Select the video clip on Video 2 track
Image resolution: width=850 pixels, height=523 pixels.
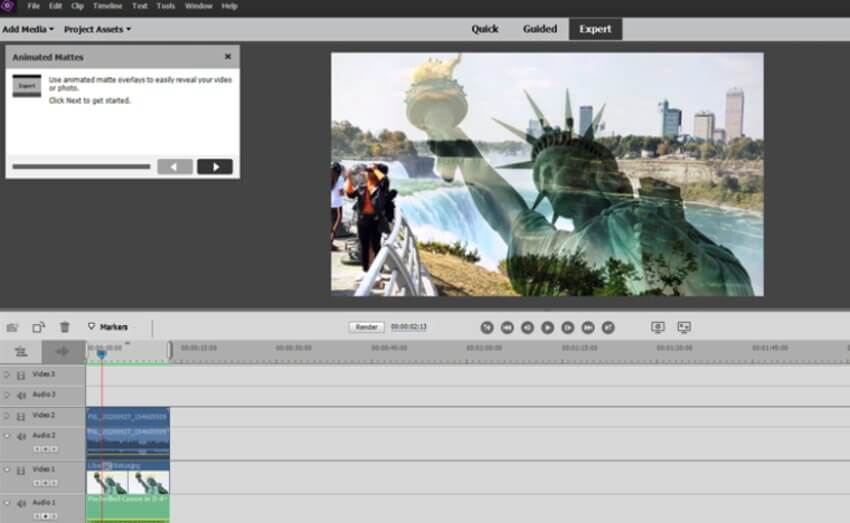click(128, 416)
